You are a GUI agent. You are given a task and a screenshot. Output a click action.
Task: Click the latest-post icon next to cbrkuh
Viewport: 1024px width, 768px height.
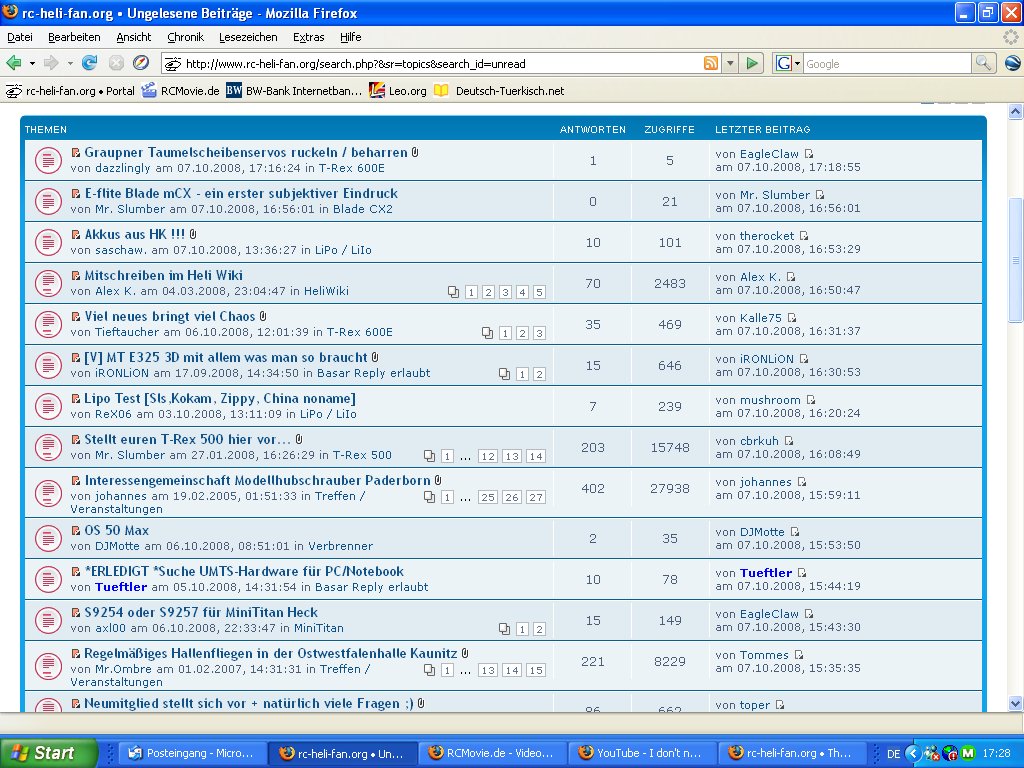(x=789, y=441)
